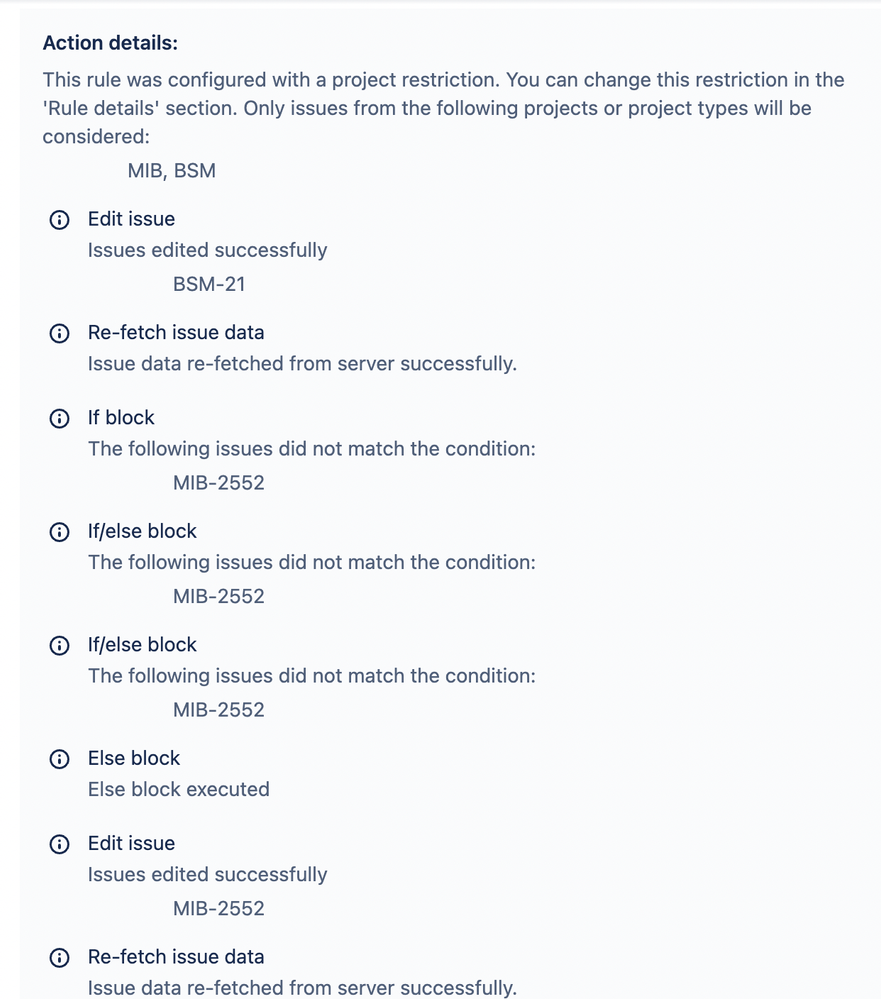Click info icon next to first If/else block
Screen dimensions: 881x999
click(x=59, y=532)
